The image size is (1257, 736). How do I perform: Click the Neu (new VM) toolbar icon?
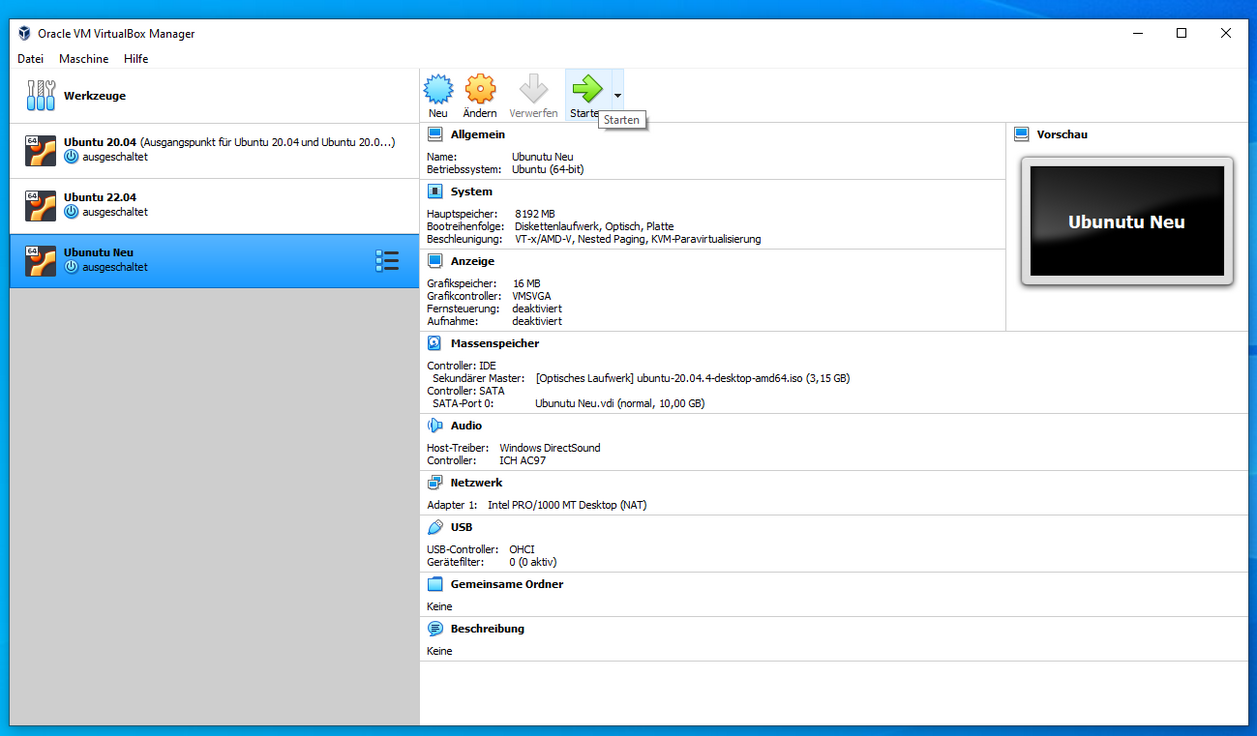click(438, 89)
